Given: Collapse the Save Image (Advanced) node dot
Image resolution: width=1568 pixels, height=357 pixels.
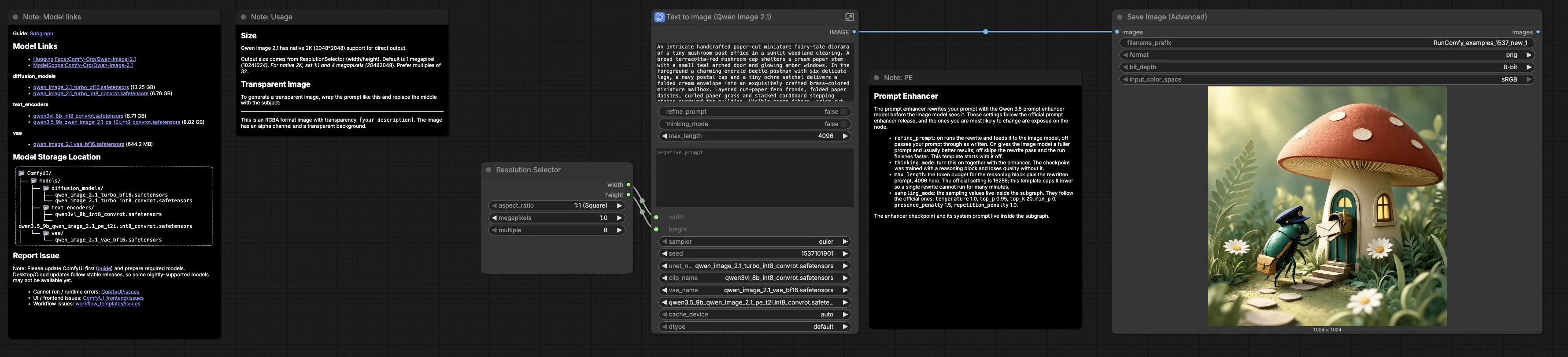Looking at the screenshot, I should (x=1119, y=17).
